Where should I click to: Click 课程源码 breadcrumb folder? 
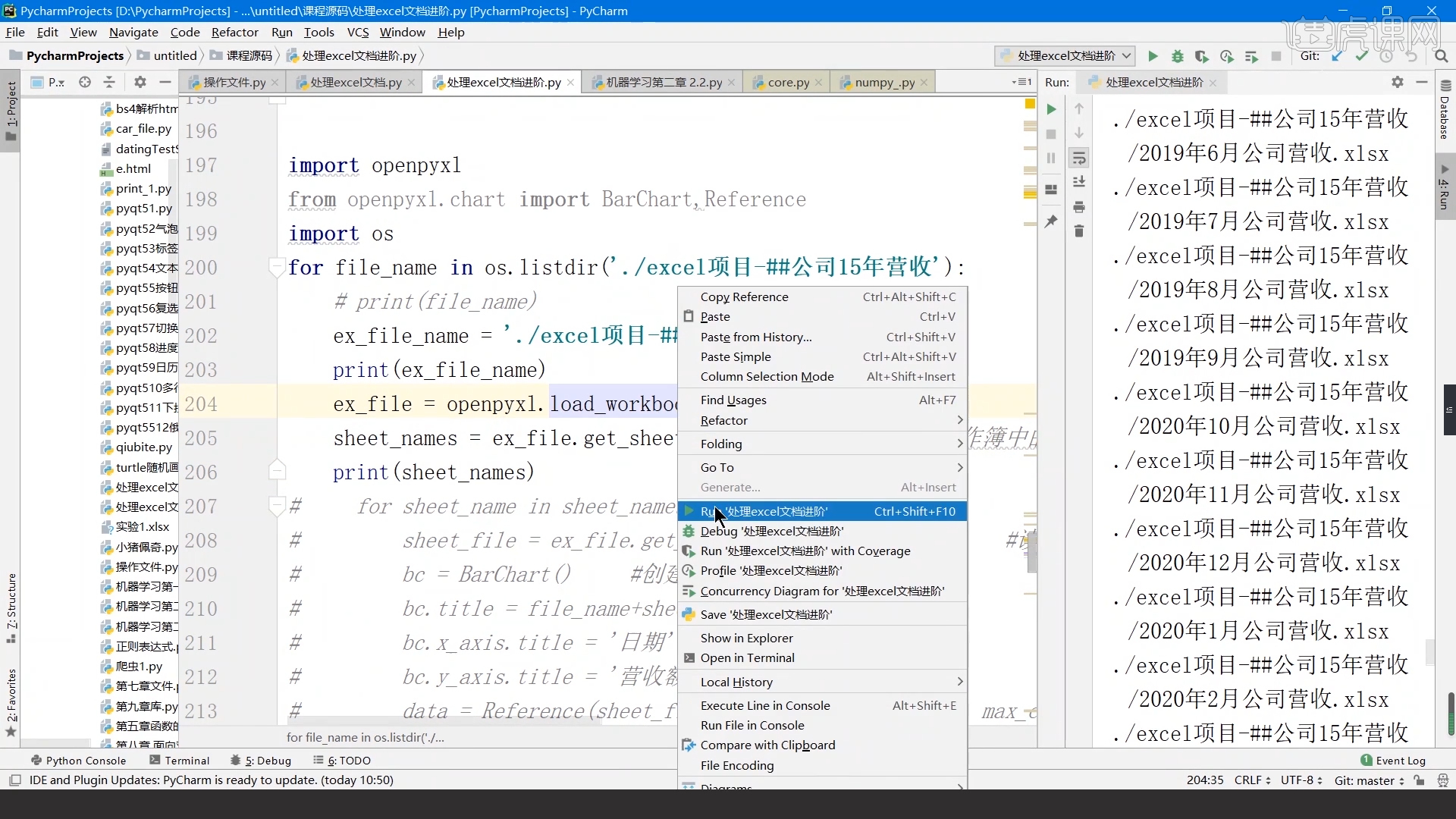point(241,56)
